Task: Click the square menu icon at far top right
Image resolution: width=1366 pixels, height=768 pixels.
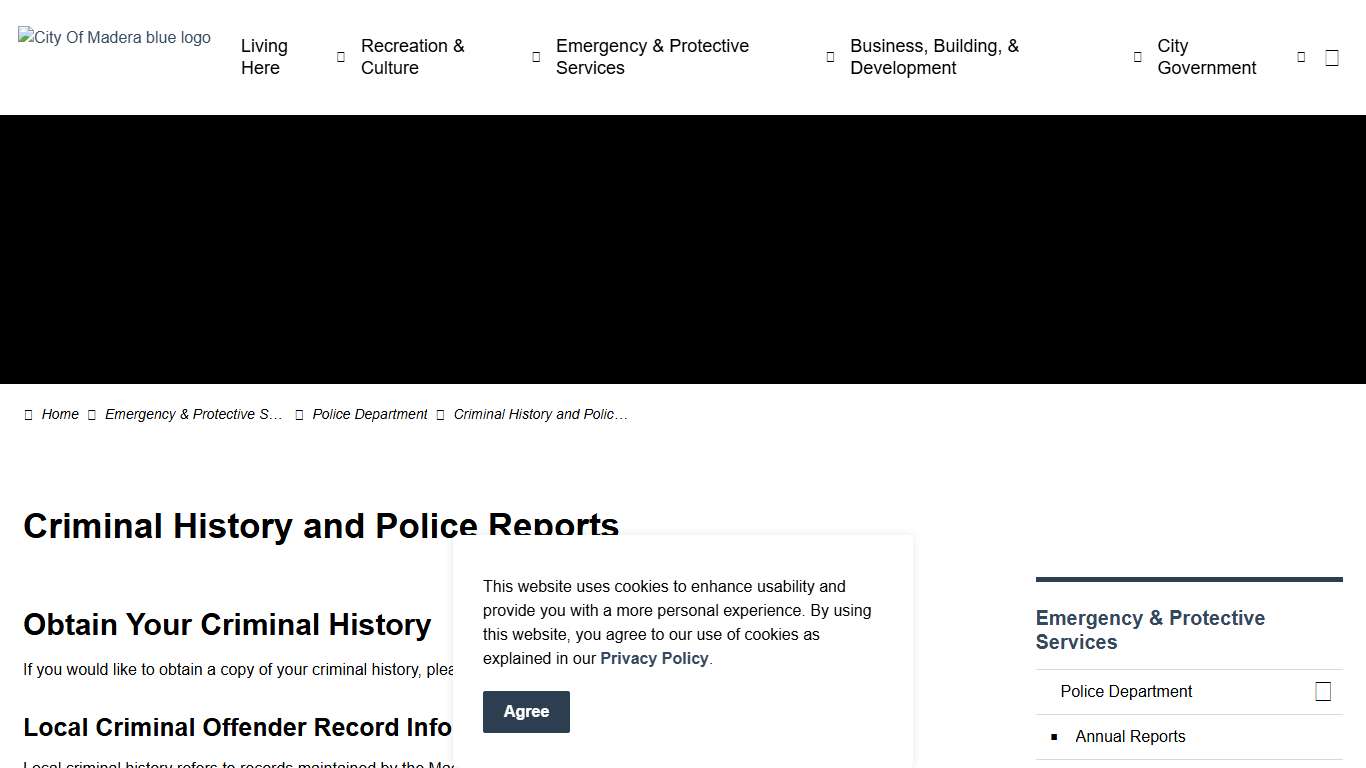Action: point(1331,57)
